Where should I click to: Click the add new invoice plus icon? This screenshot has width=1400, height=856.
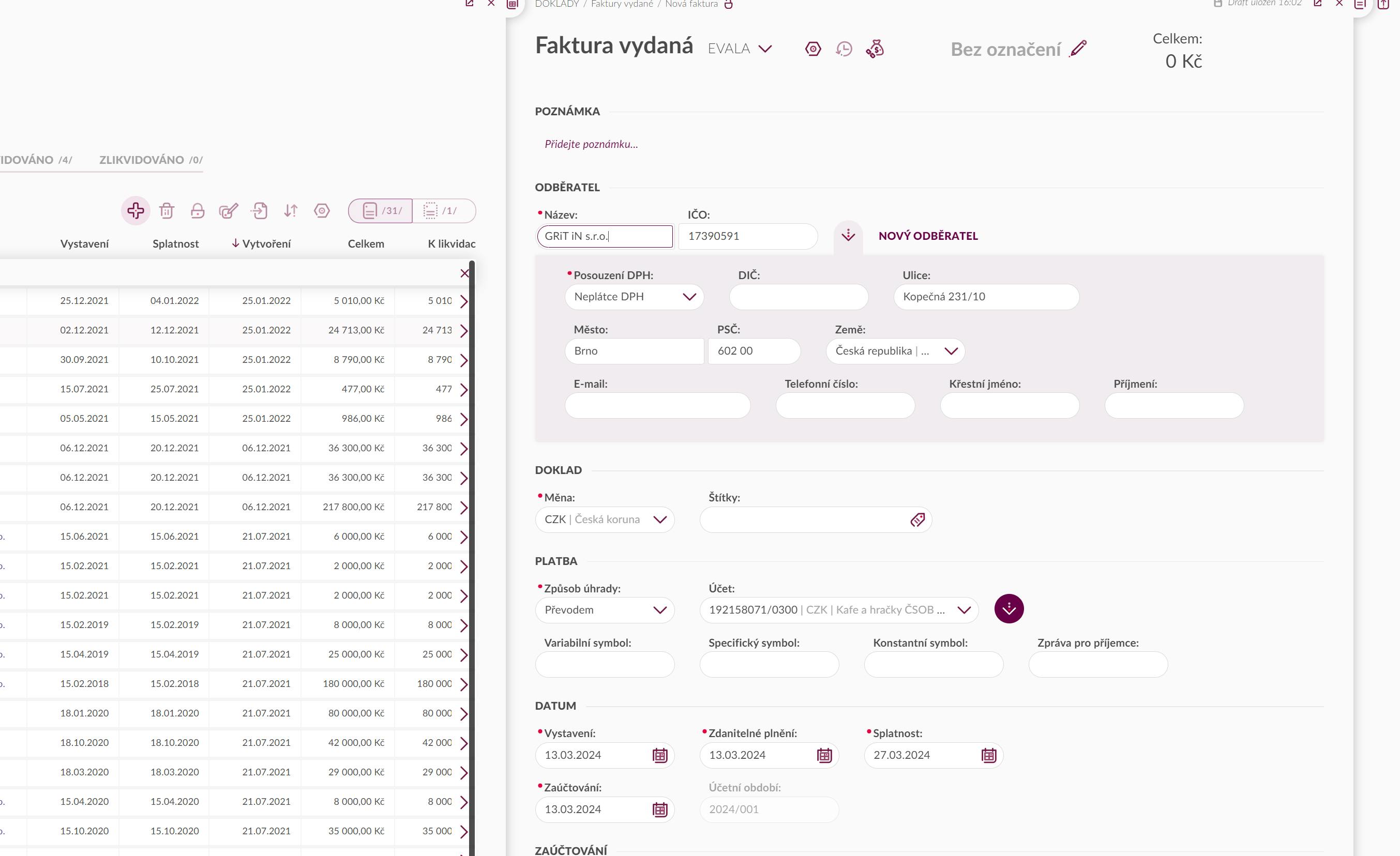(x=135, y=211)
